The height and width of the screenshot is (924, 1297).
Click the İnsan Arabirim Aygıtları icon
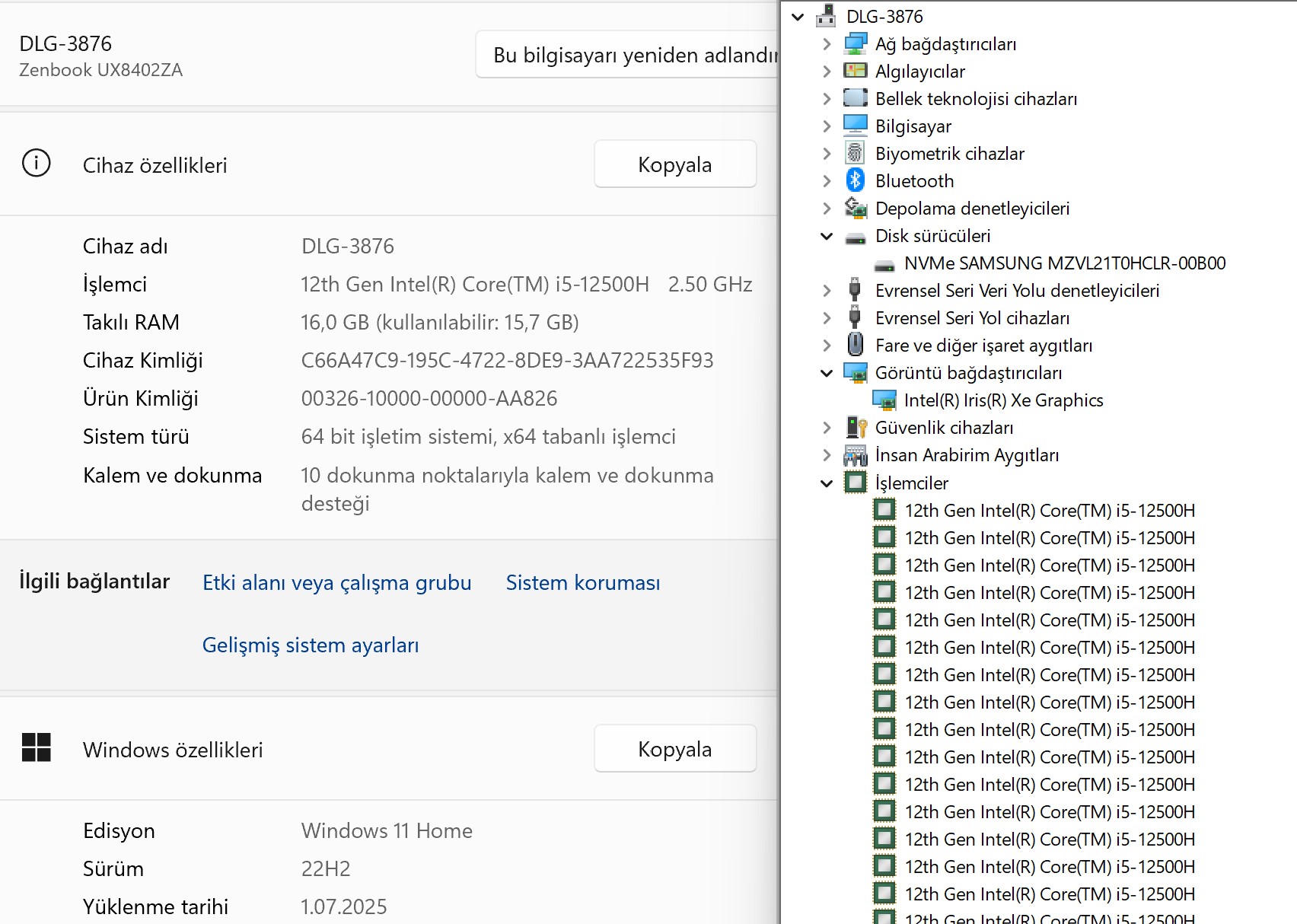[856, 455]
